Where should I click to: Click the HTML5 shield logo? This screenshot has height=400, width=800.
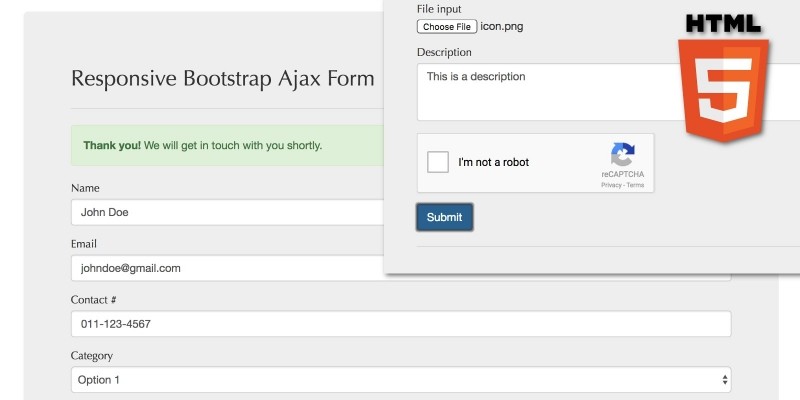coord(722,88)
